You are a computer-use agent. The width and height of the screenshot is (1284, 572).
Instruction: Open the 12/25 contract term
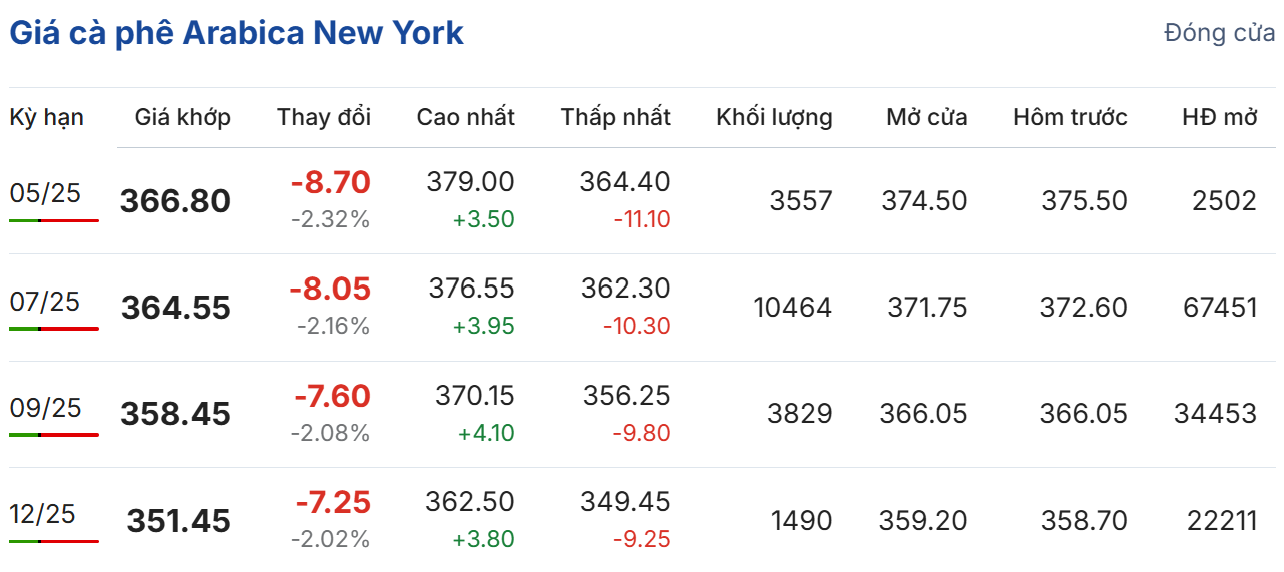43,514
